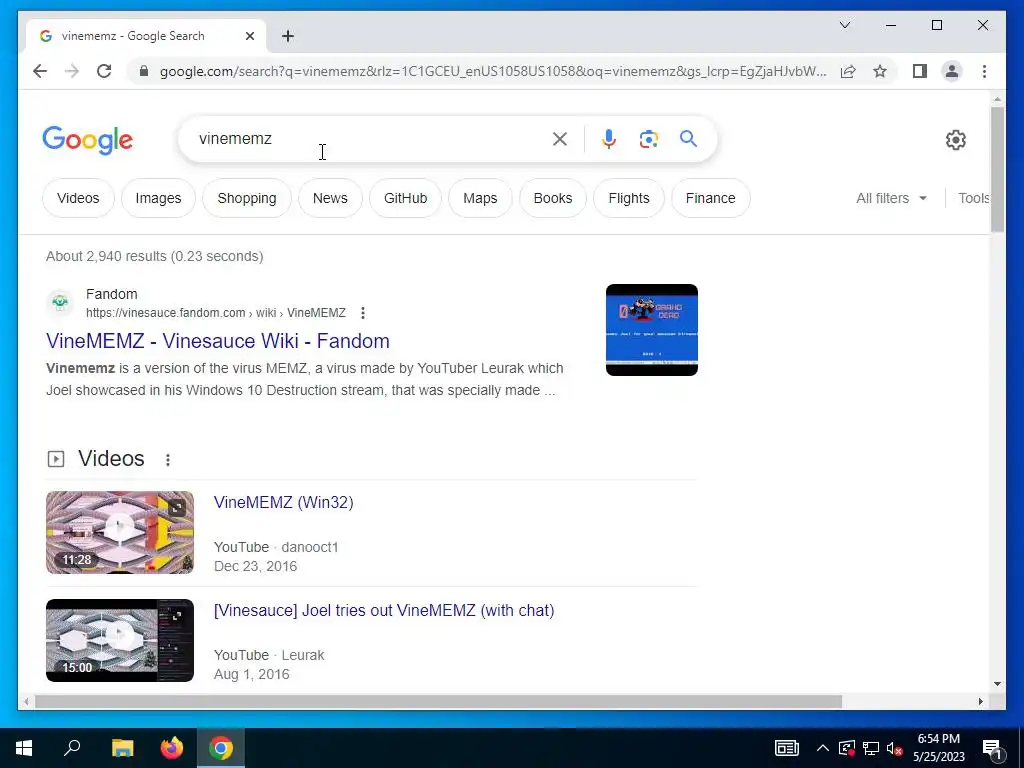This screenshot has width=1024, height=768.
Task: Close the vinememz Google Search tab
Action: point(249,36)
